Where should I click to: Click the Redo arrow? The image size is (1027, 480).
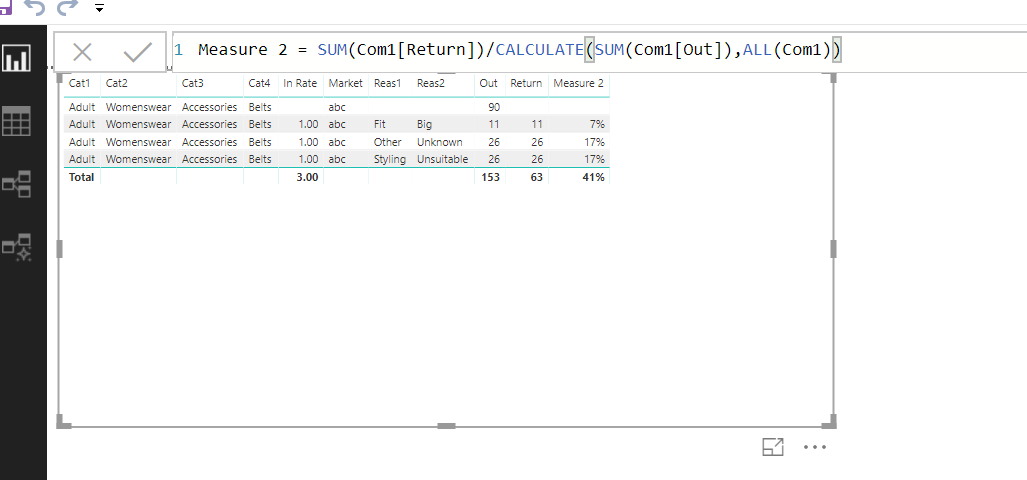click(x=67, y=8)
